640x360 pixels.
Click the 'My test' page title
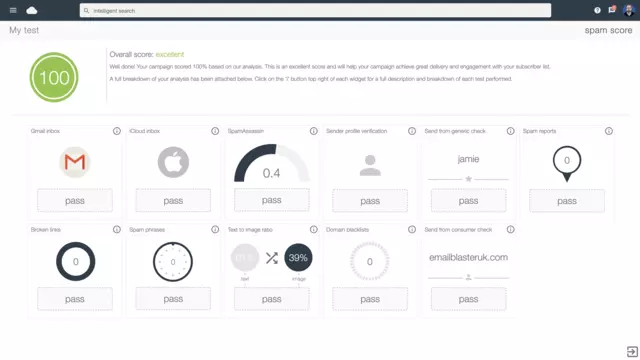coord(24,30)
